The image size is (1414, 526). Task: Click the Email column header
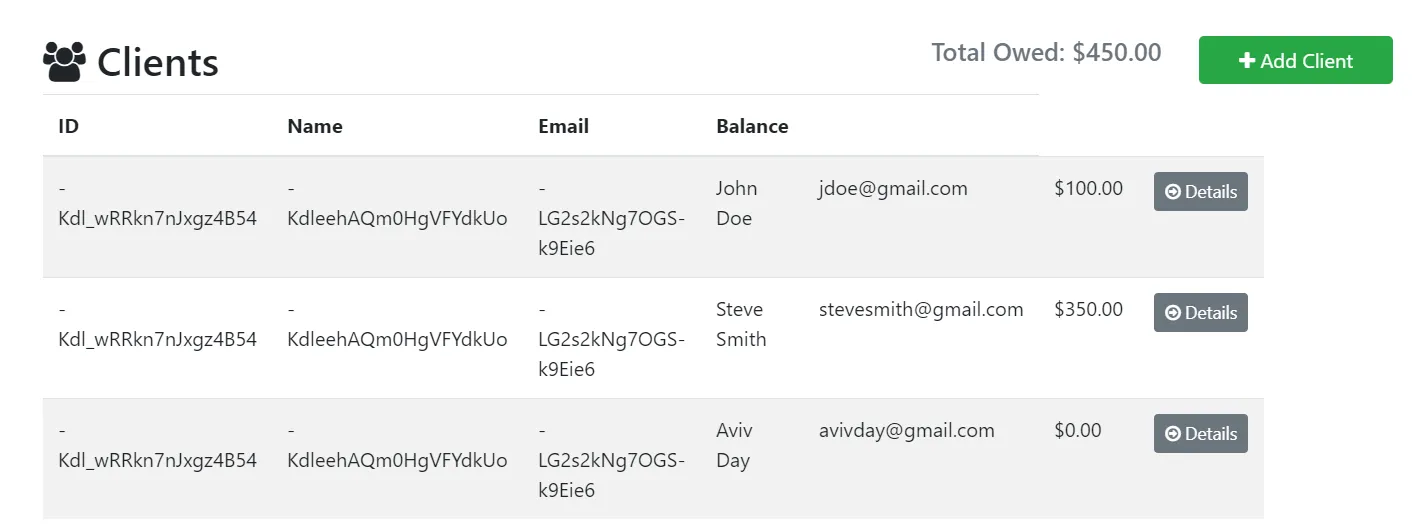(x=563, y=126)
